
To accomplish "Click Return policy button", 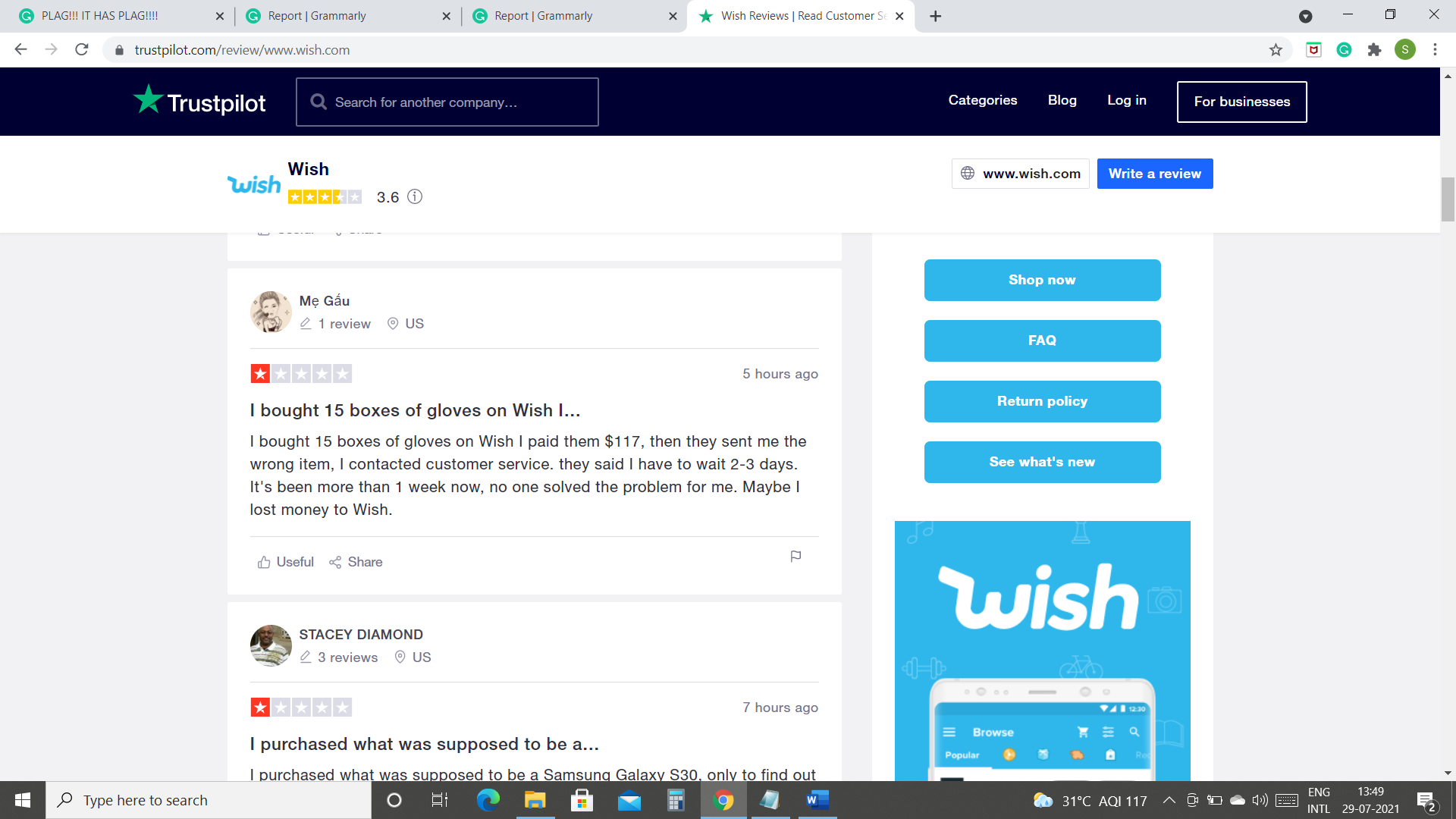I will coord(1042,401).
